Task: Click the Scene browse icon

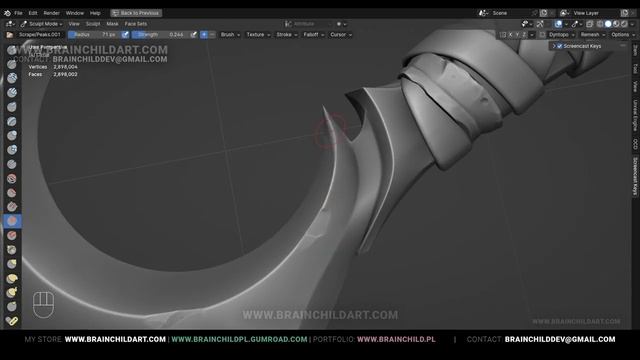Action: tap(483, 13)
